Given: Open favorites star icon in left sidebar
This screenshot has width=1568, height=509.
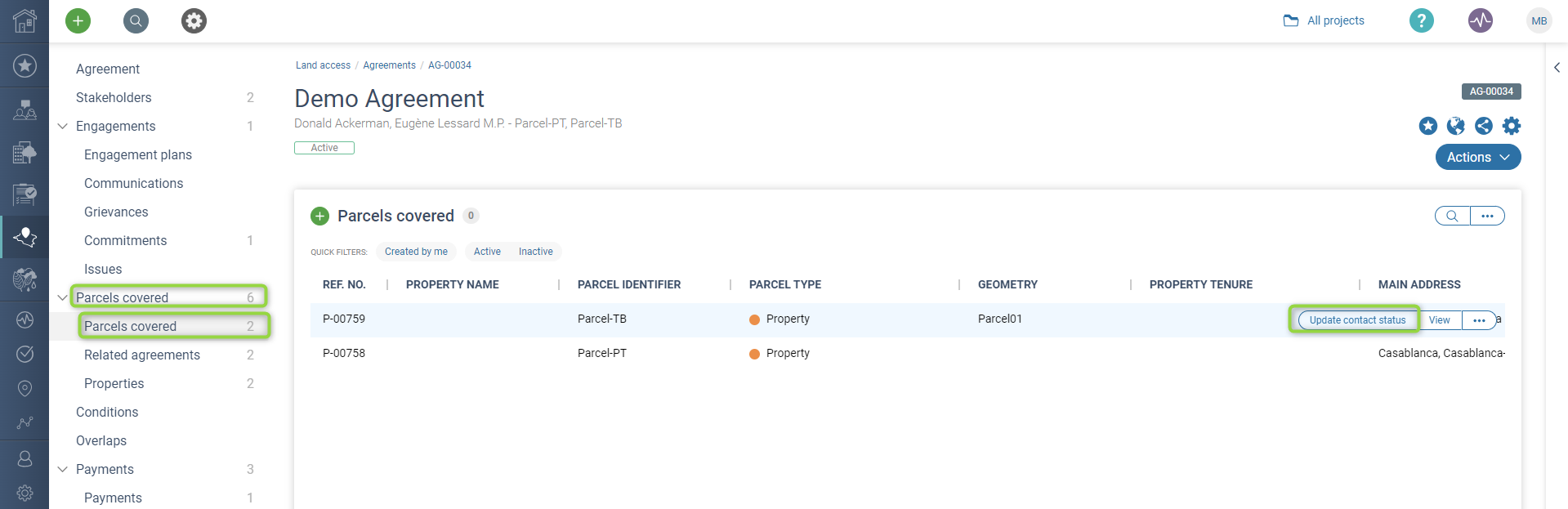Looking at the screenshot, I should [25, 65].
